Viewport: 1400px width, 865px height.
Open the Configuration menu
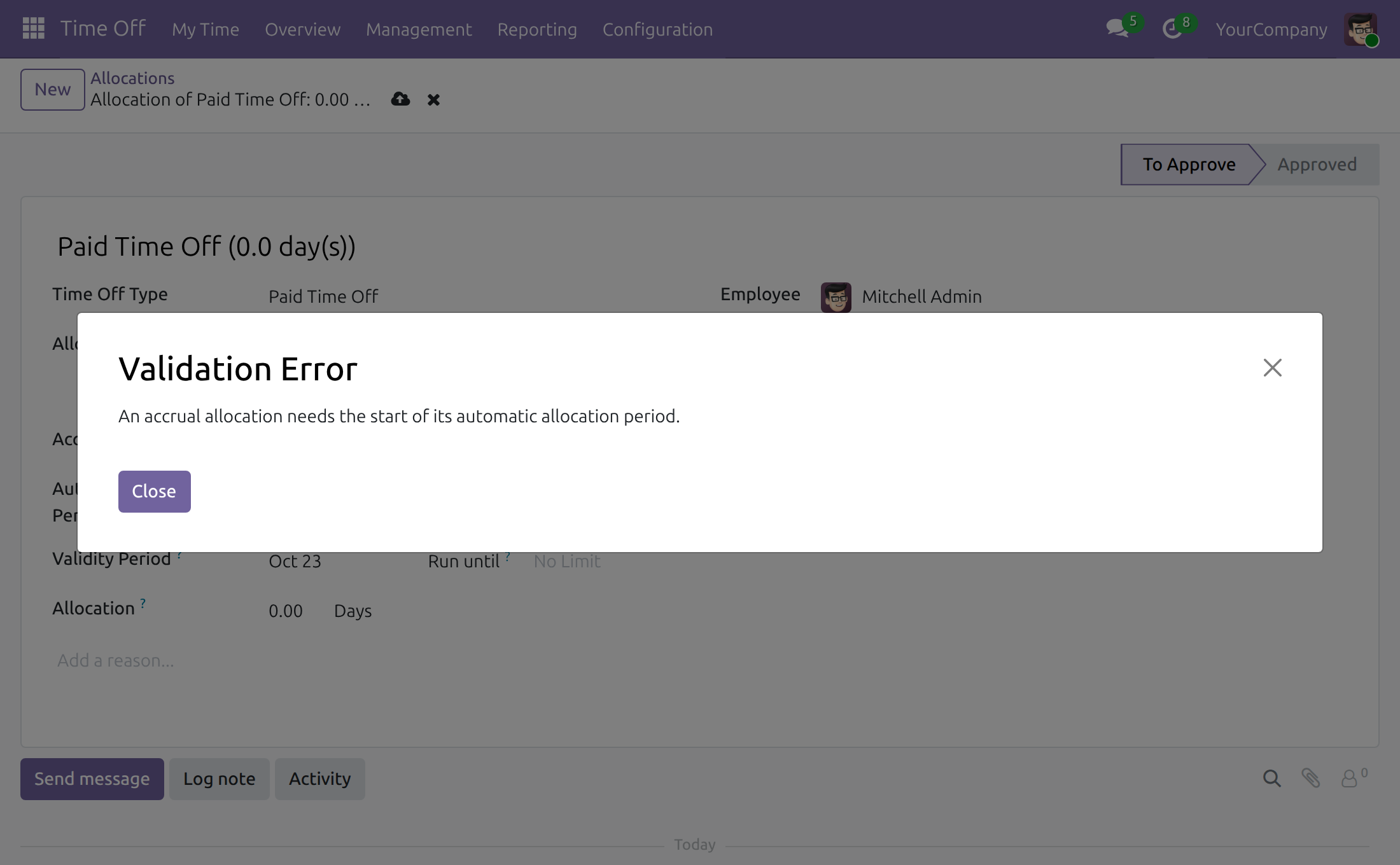point(657,29)
